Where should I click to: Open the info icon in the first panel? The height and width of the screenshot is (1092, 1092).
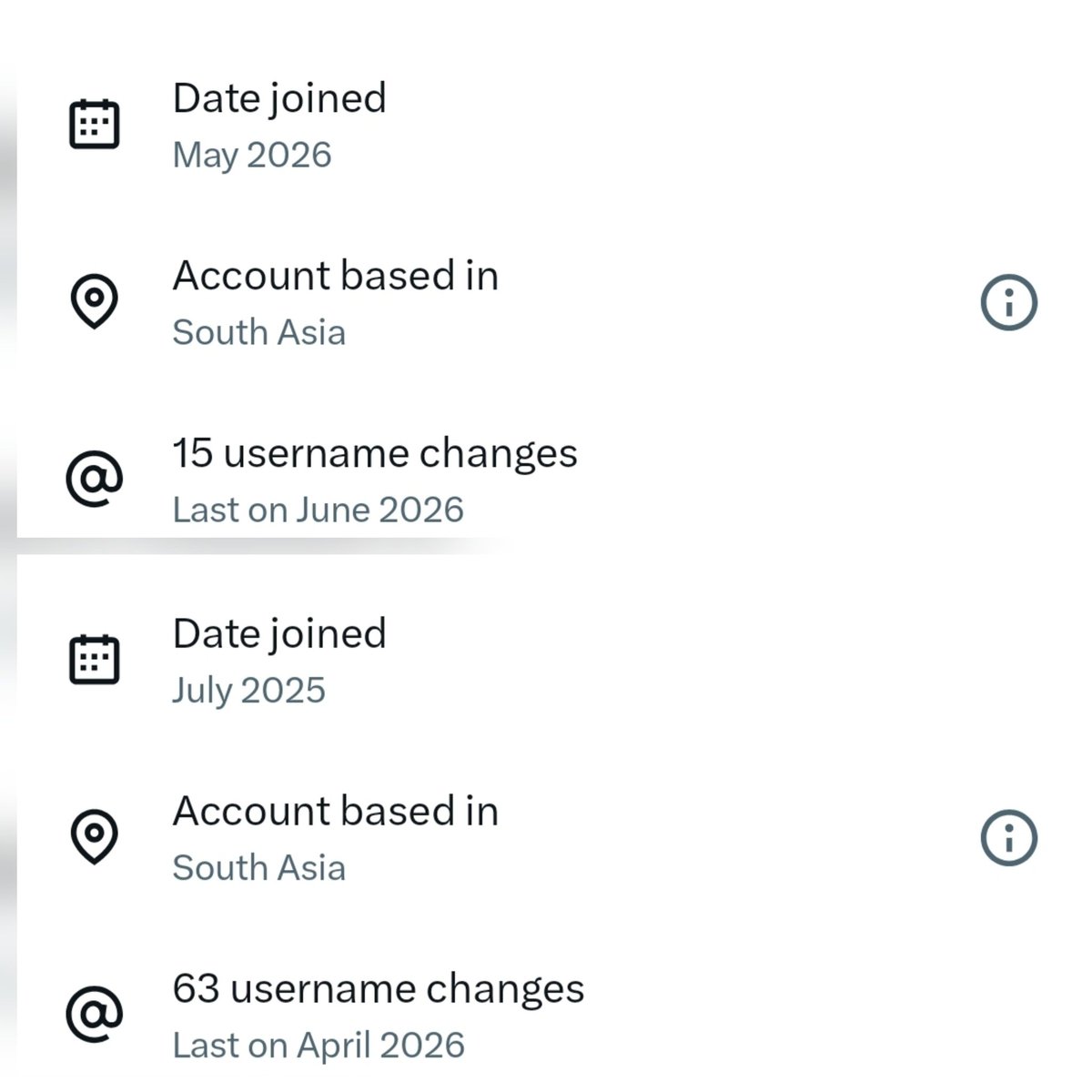point(1009,302)
